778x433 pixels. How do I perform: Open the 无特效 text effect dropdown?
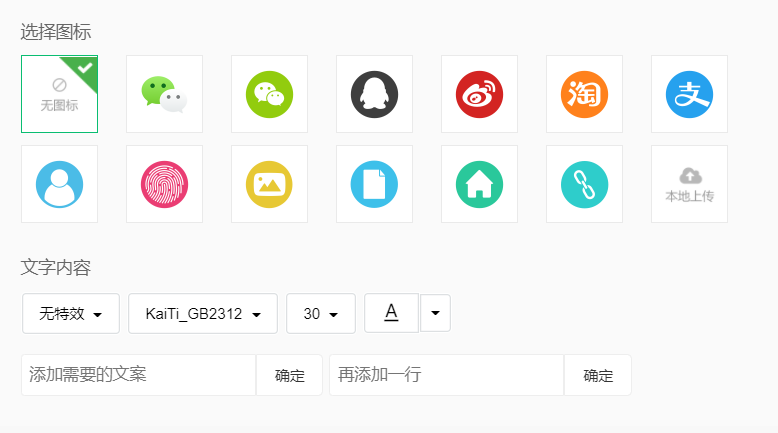pos(71,313)
